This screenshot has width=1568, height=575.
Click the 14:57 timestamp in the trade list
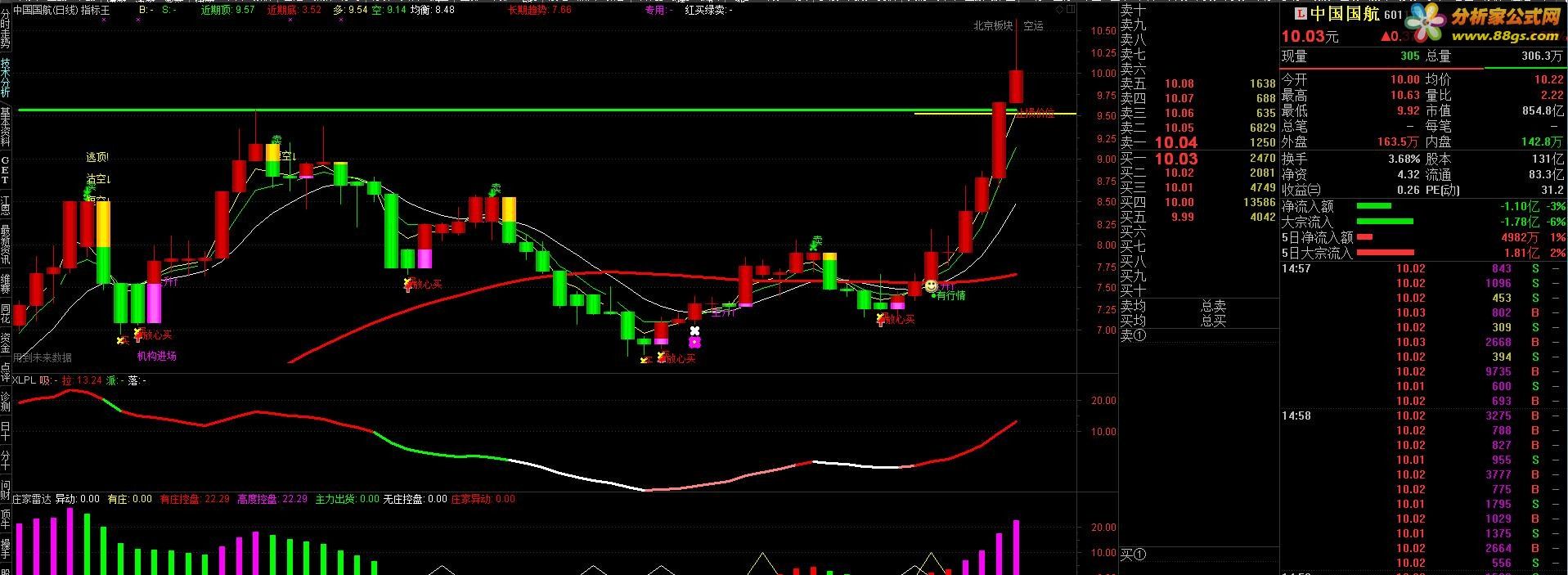1296,268
